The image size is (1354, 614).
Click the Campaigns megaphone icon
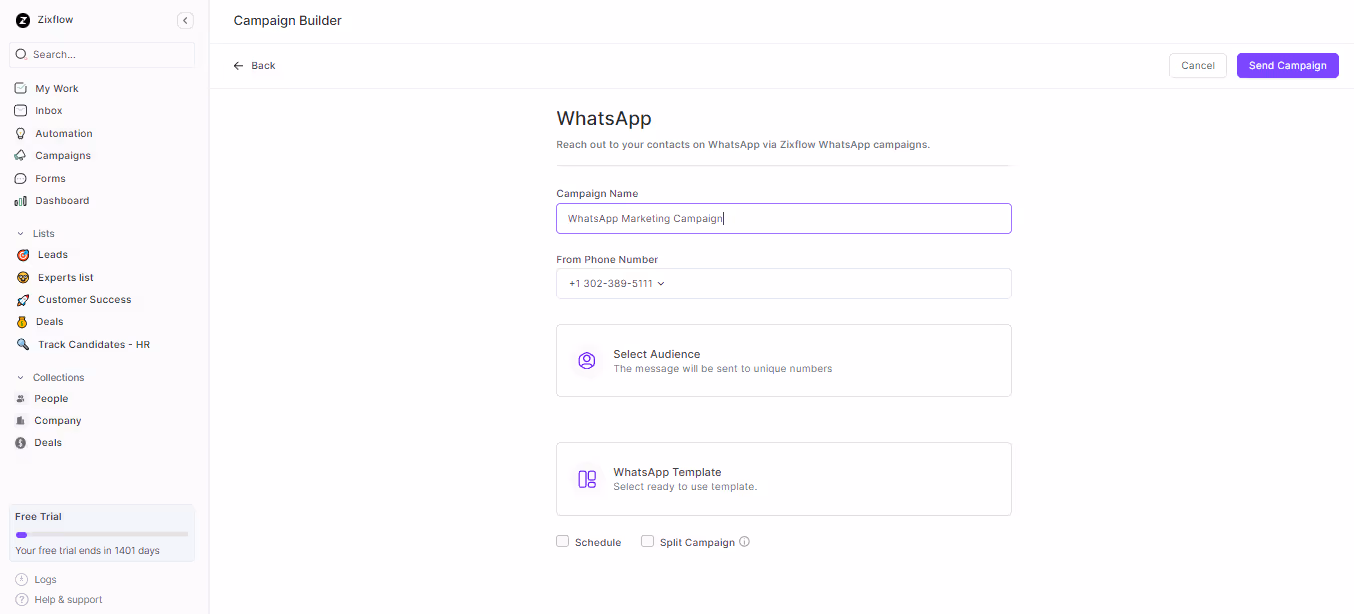point(21,155)
